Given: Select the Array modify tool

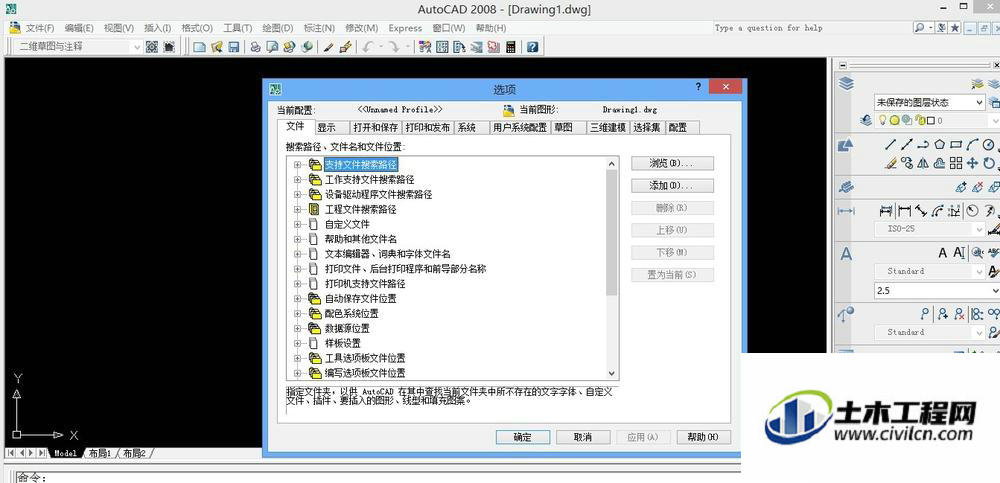Looking at the screenshot, I should pos(956,163).
